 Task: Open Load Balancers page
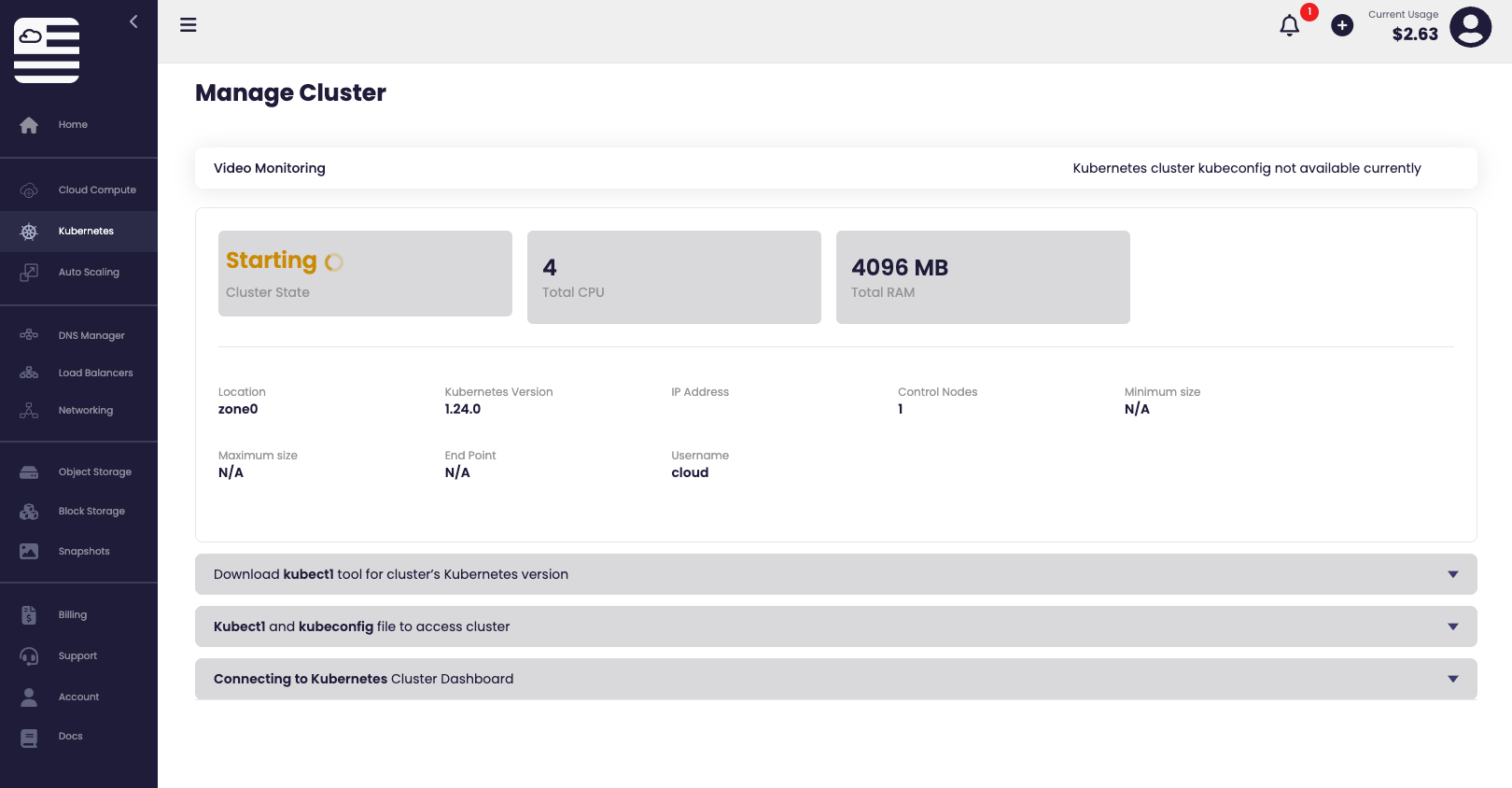(x=95, y=373)
